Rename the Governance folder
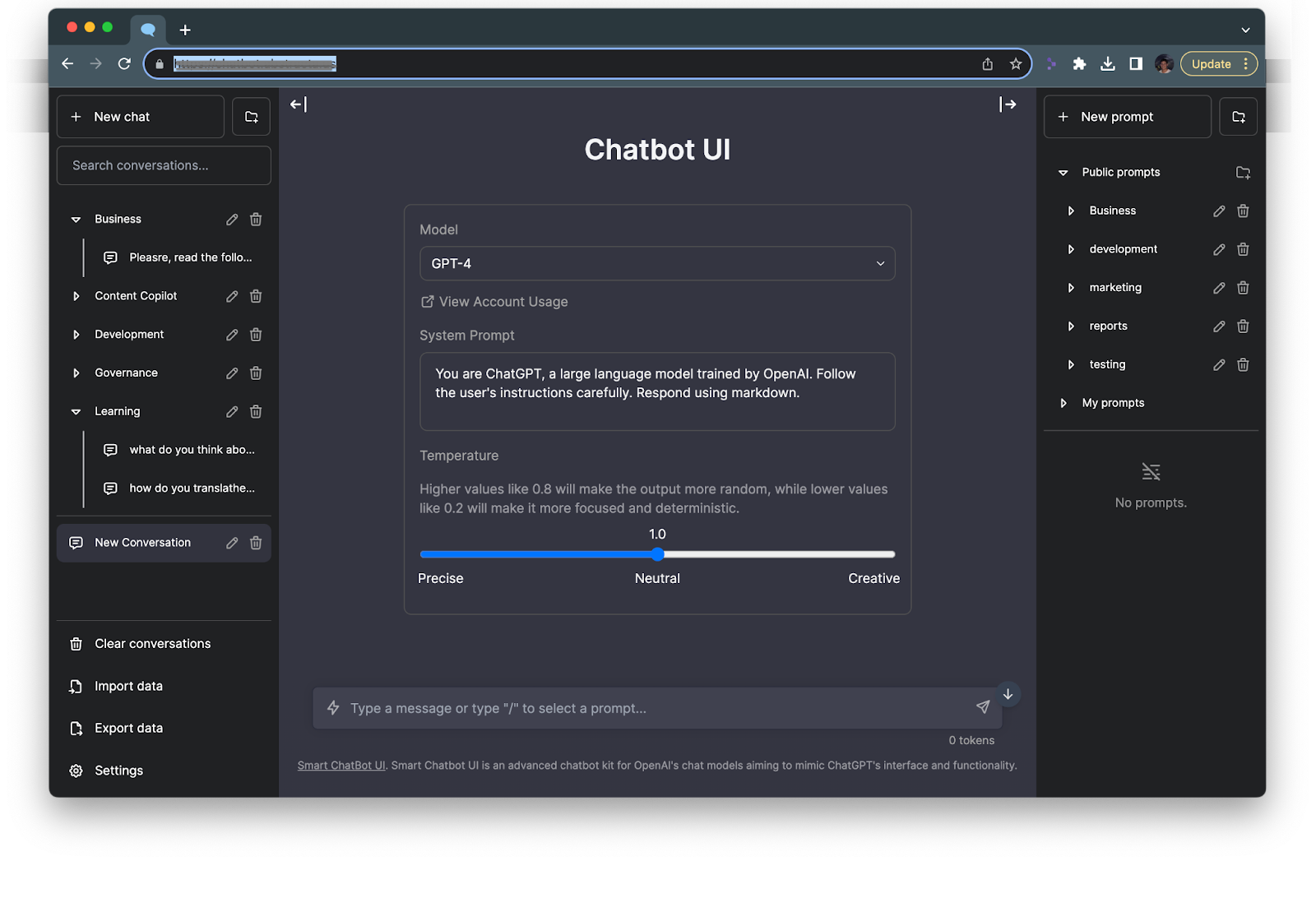Viewport: 1316px width, 912px height. [x=232, y=373]
